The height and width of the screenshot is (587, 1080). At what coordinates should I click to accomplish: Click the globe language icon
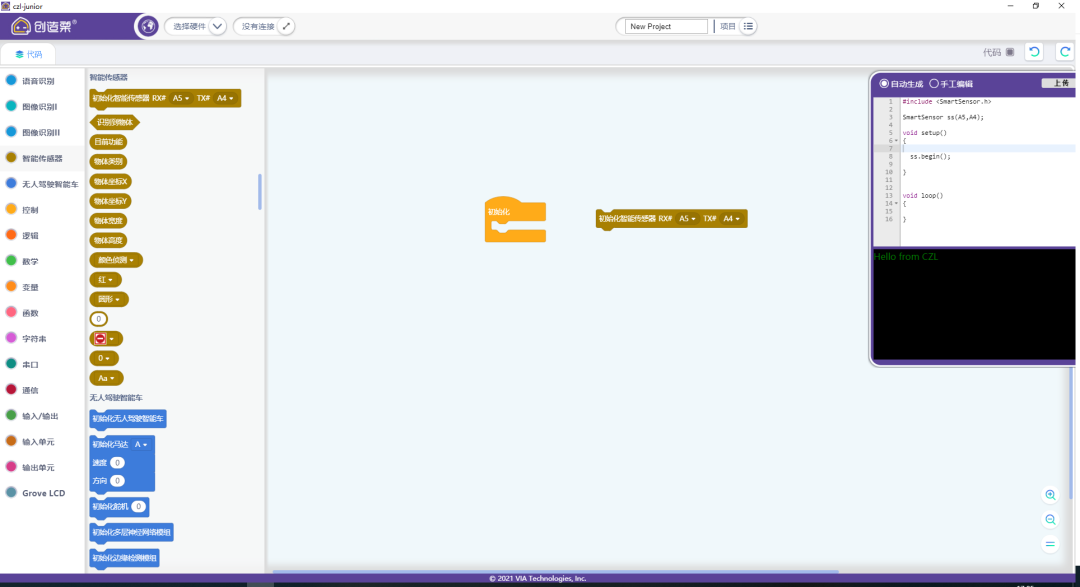pyautogui.click(x=147, y=26)
